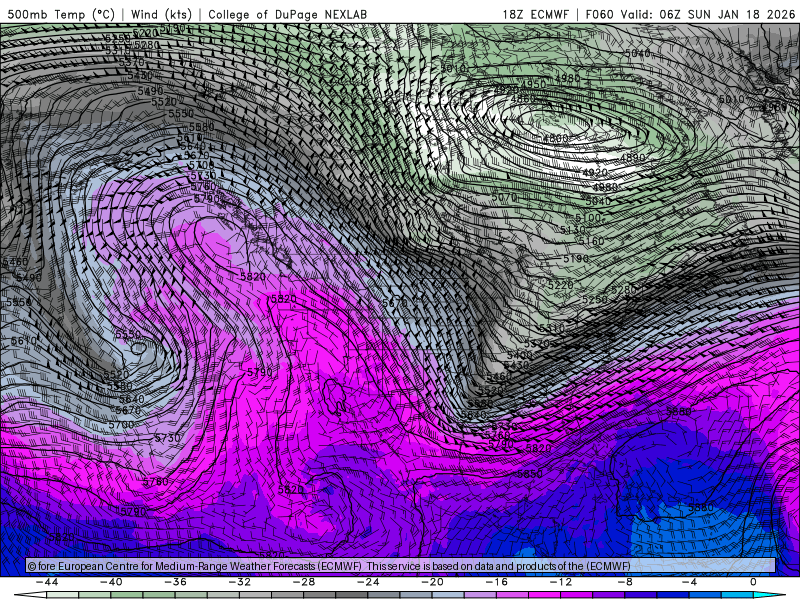The width and height of the screenshot is (800, 600).
Task: Click the -32 colorbar scale label
Action: (x=240, y=582)
